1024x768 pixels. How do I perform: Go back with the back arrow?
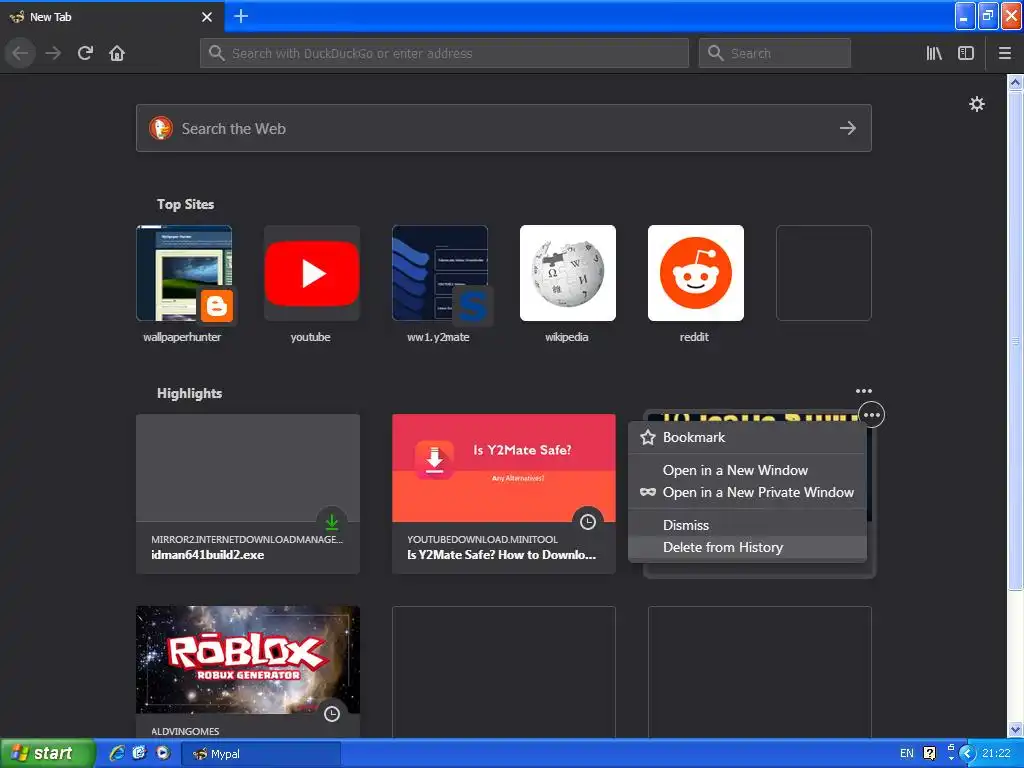click(20, 53)
